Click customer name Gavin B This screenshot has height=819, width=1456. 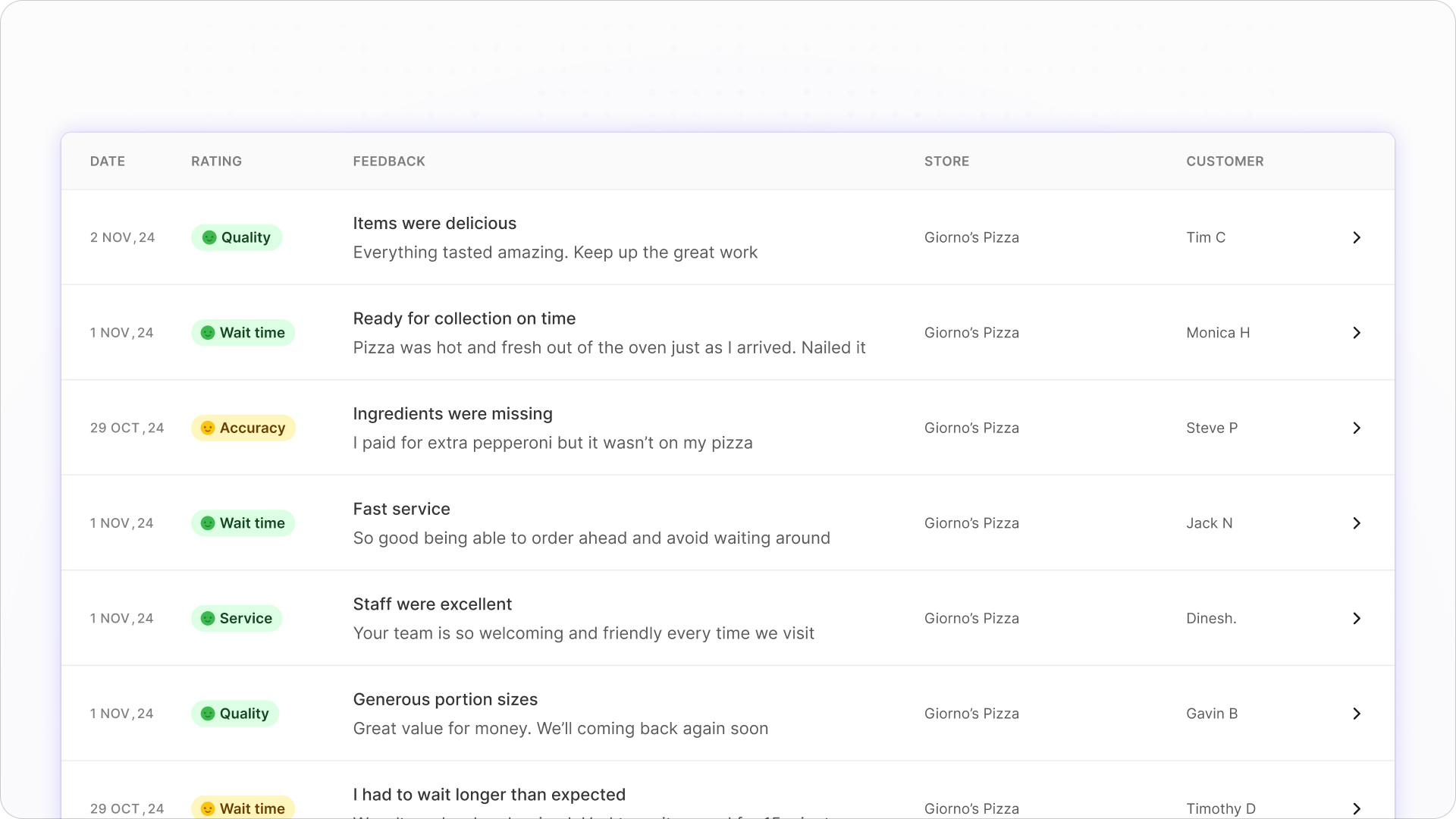[1212, 714]
